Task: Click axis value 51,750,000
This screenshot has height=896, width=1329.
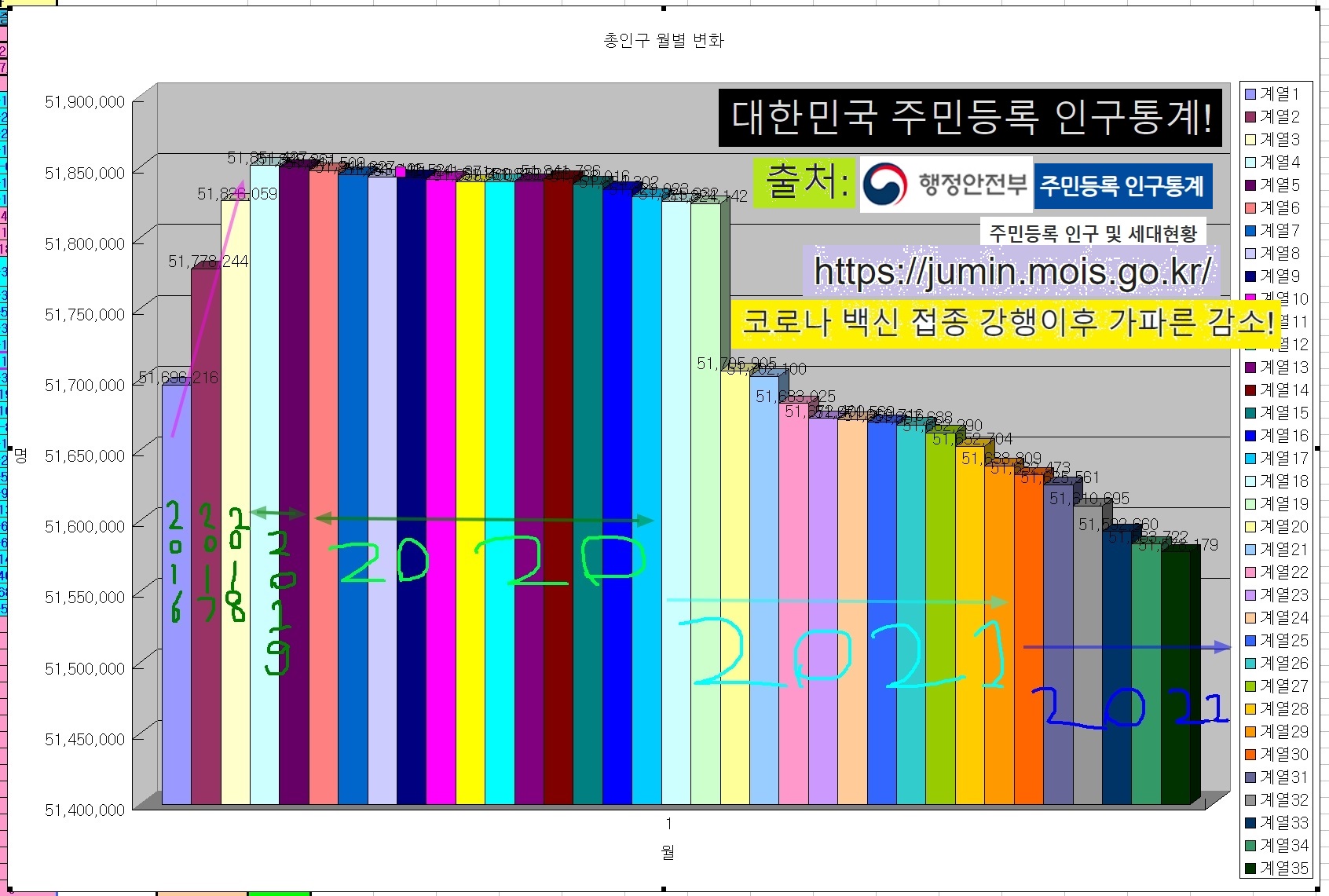Action: pos(85,314)
